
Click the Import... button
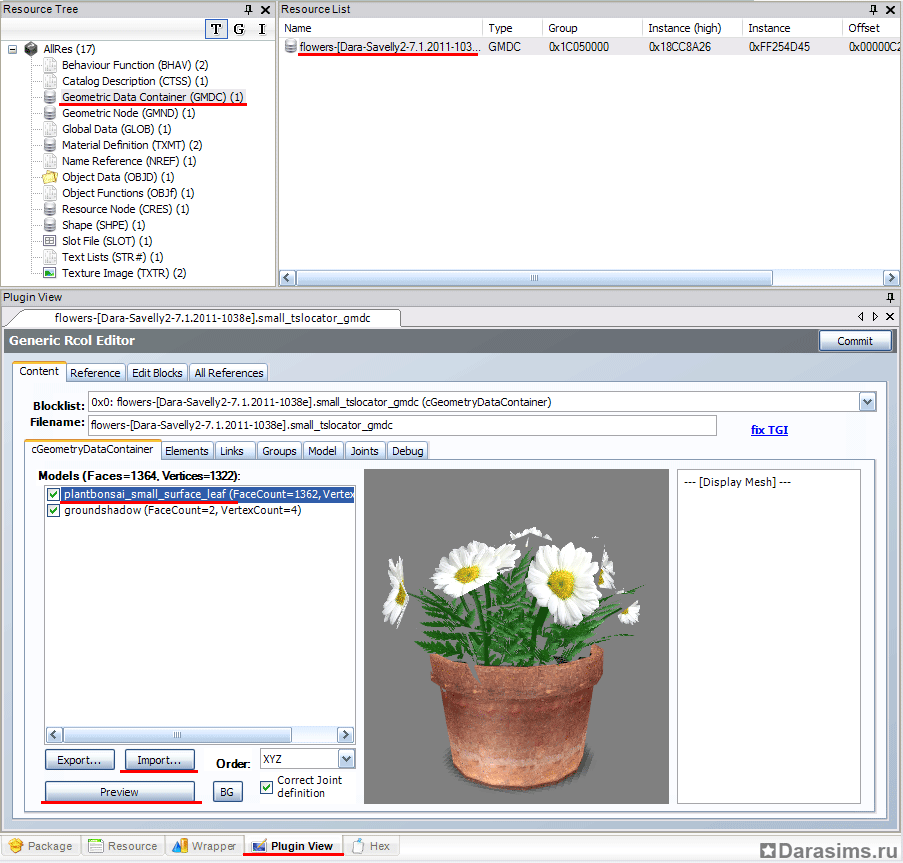click(x=158, y=760)
